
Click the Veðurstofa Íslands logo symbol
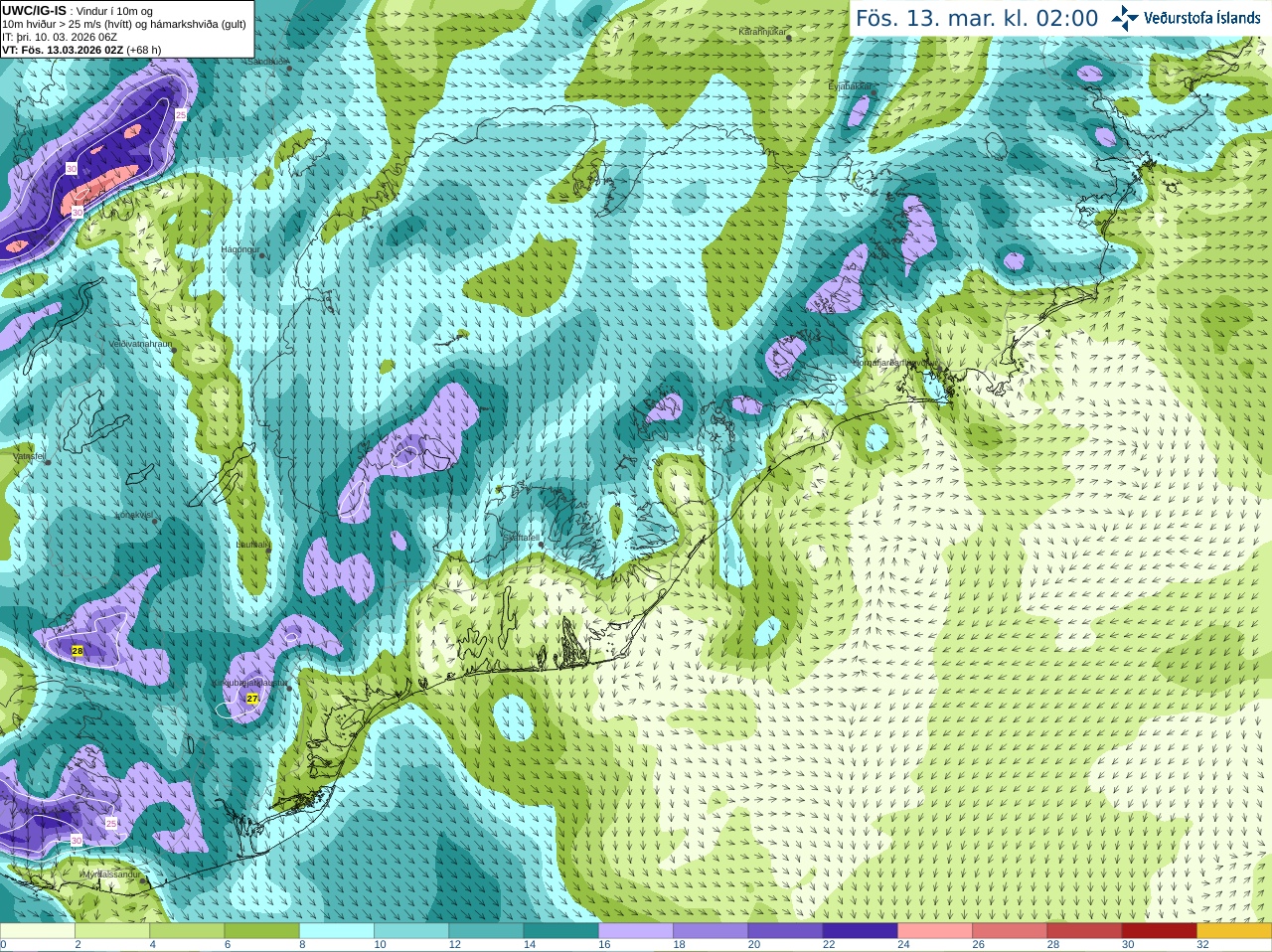1125,18
